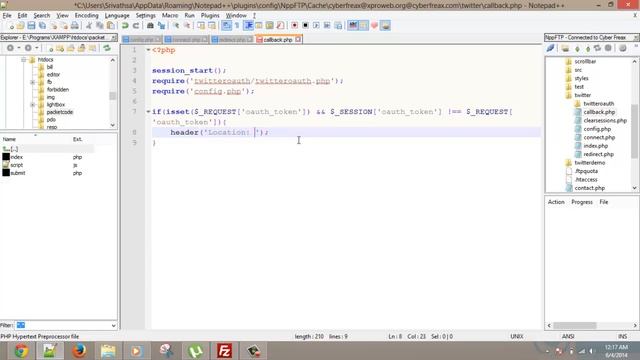Expand the fb folder node

[32, 82]
